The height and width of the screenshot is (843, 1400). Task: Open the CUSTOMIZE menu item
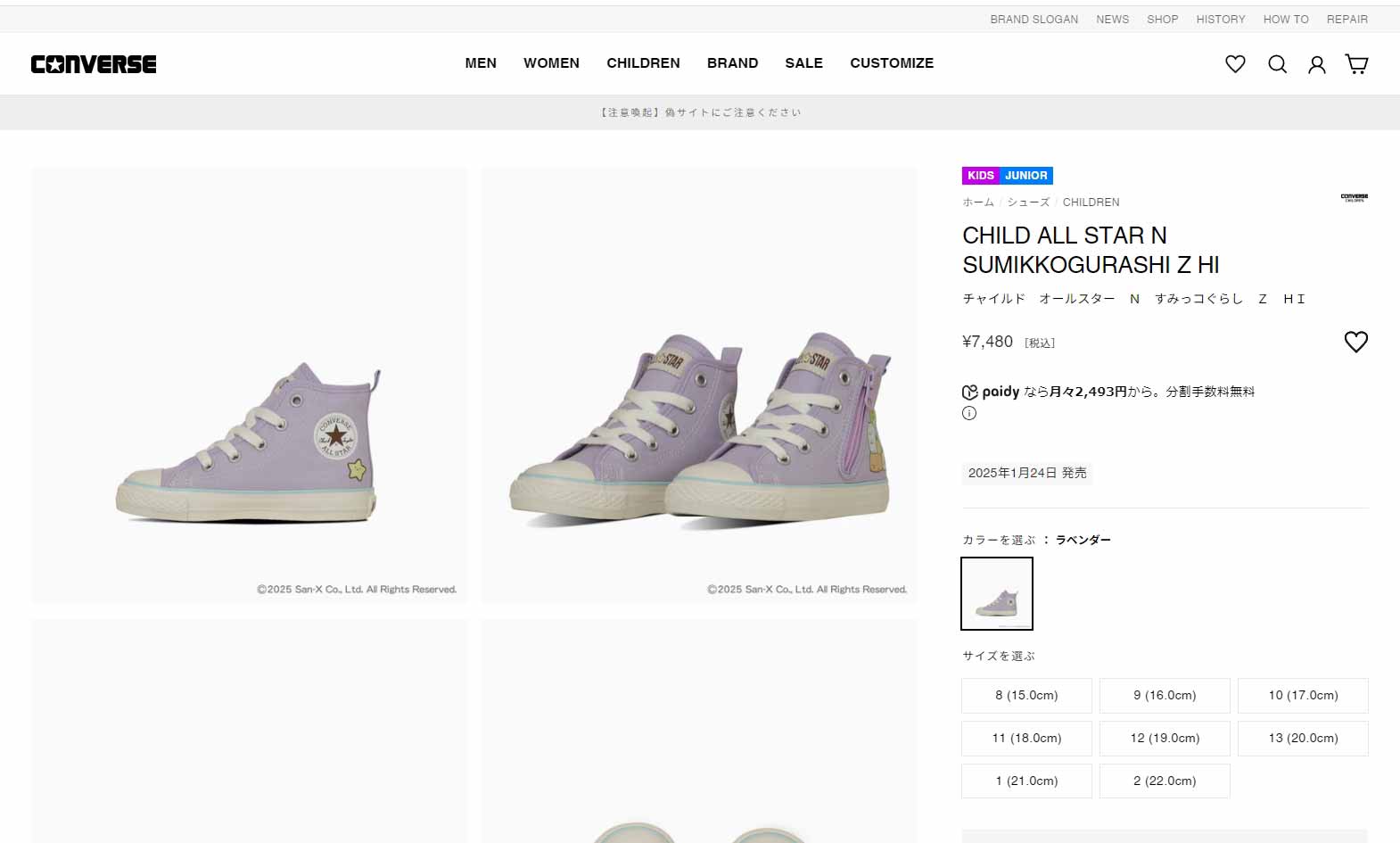[x=892, y=63]
